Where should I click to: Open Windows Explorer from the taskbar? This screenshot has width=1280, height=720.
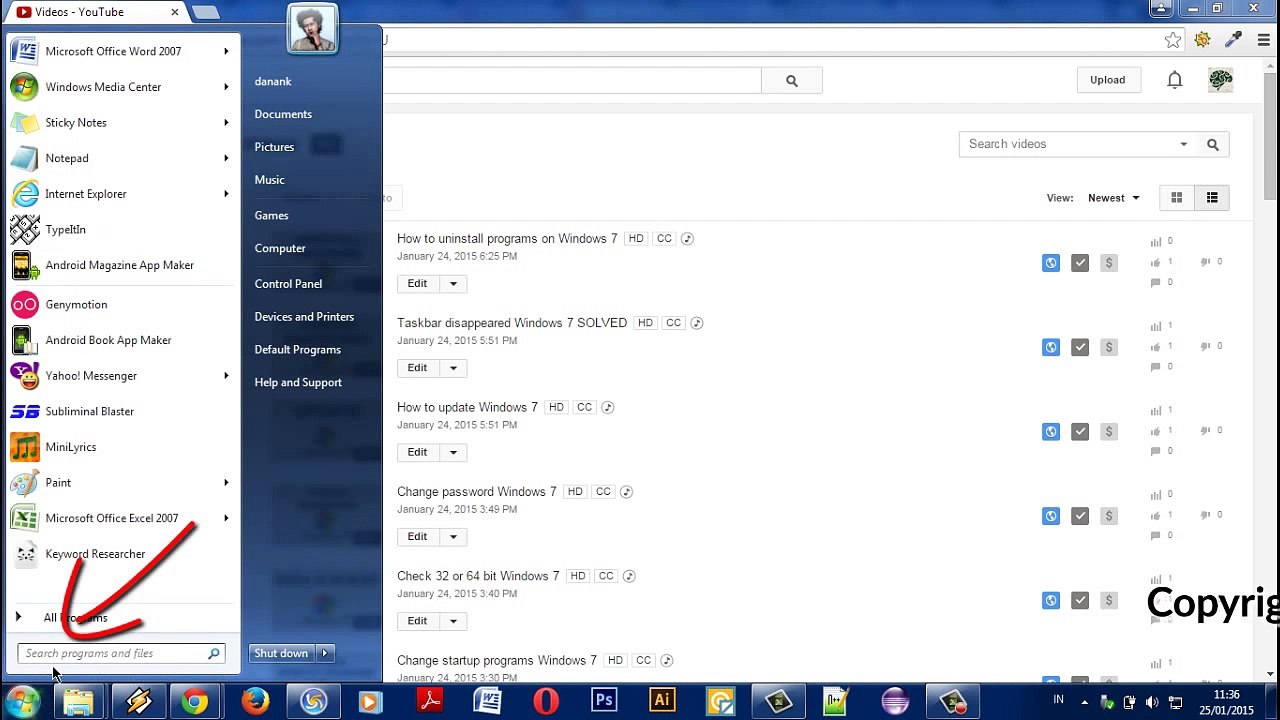point(79,701)
